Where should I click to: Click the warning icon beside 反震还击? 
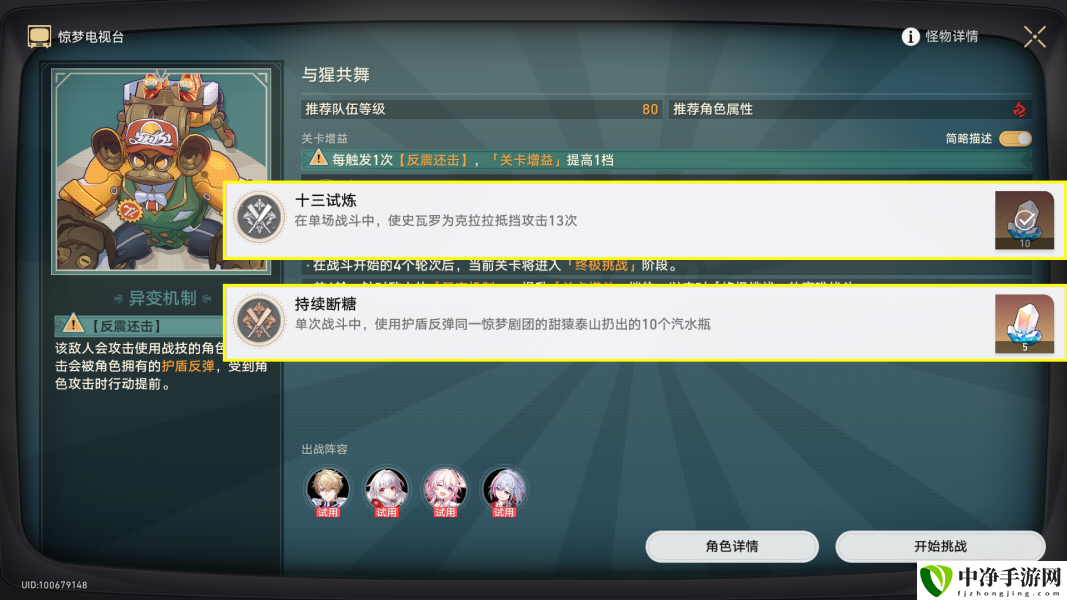[73, 324]
